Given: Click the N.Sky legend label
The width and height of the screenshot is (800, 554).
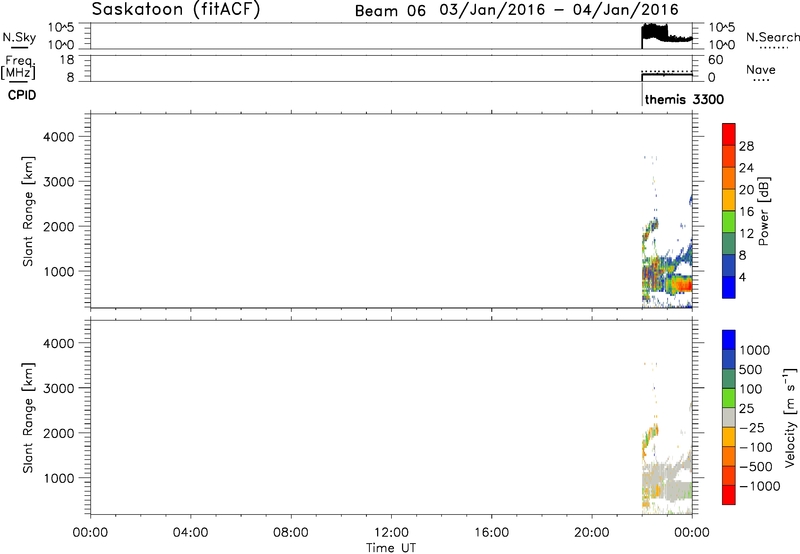Looking at the screenshot, I should [x=19, y=37].
